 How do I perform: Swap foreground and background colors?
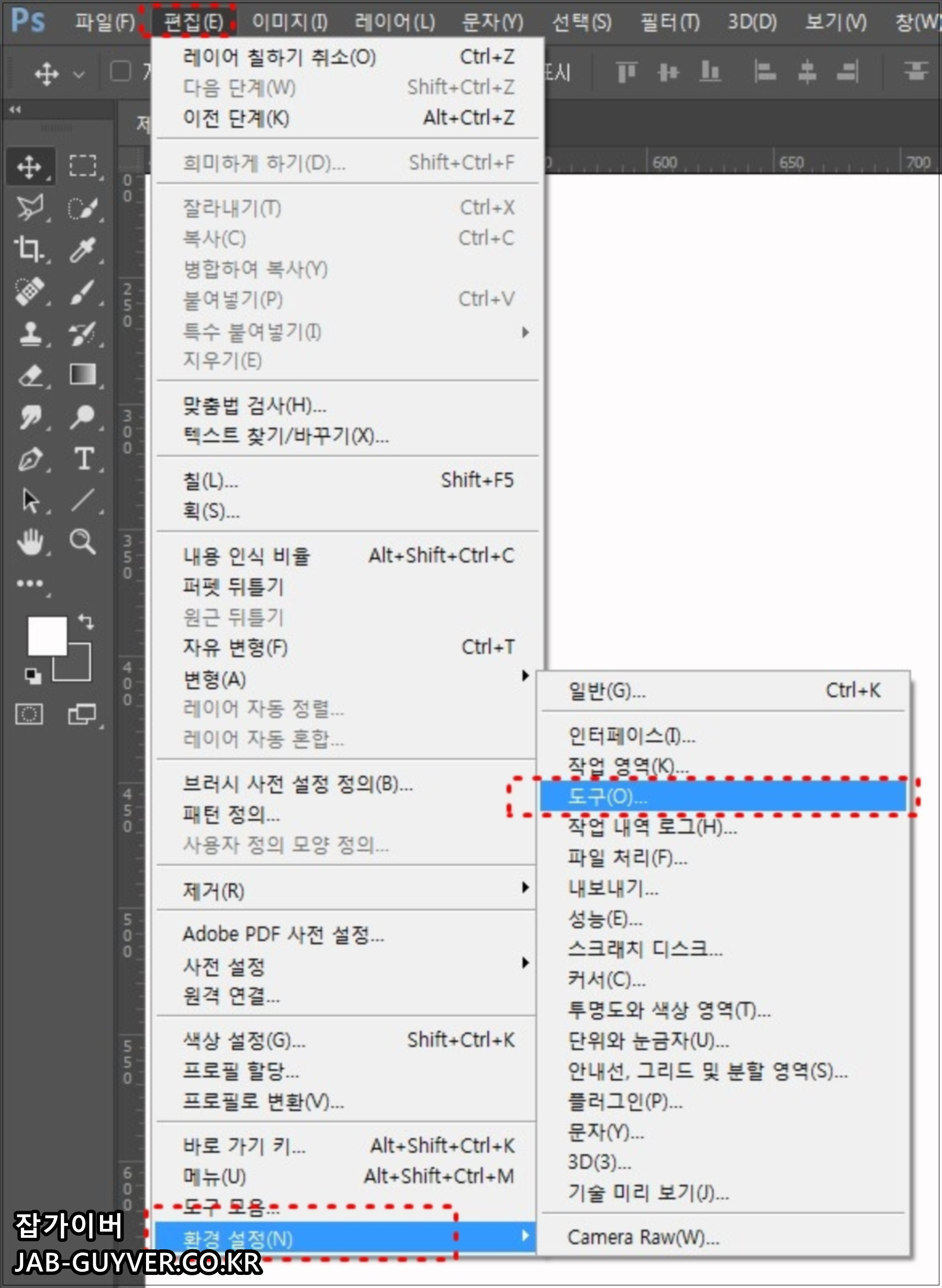click(86, 621)
